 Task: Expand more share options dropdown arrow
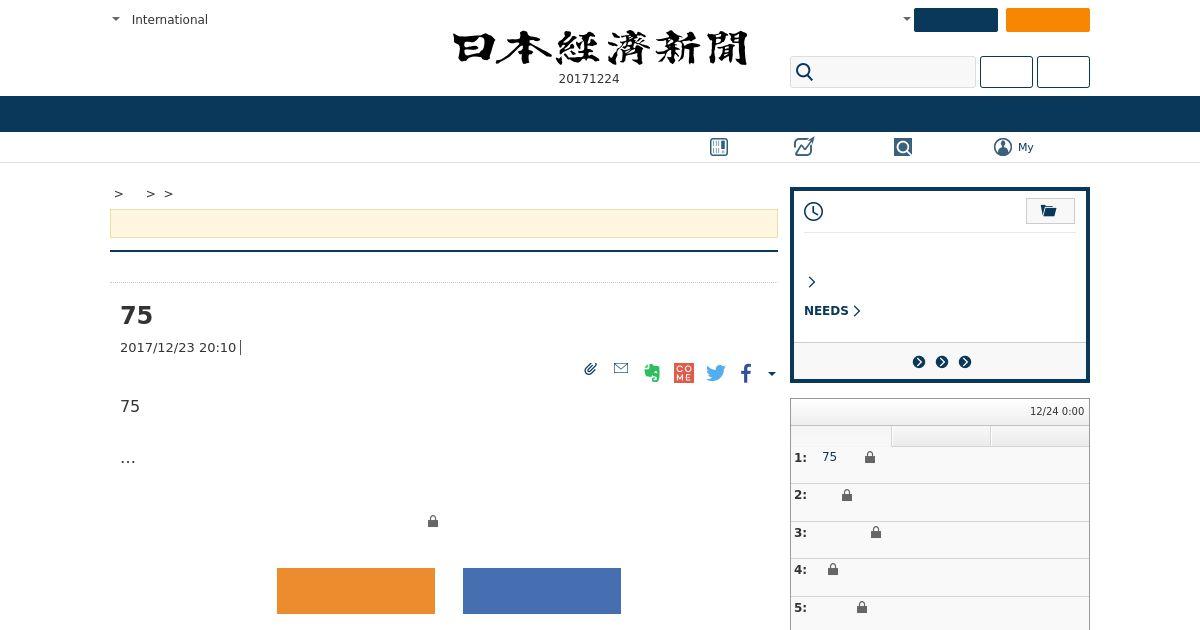771,374
